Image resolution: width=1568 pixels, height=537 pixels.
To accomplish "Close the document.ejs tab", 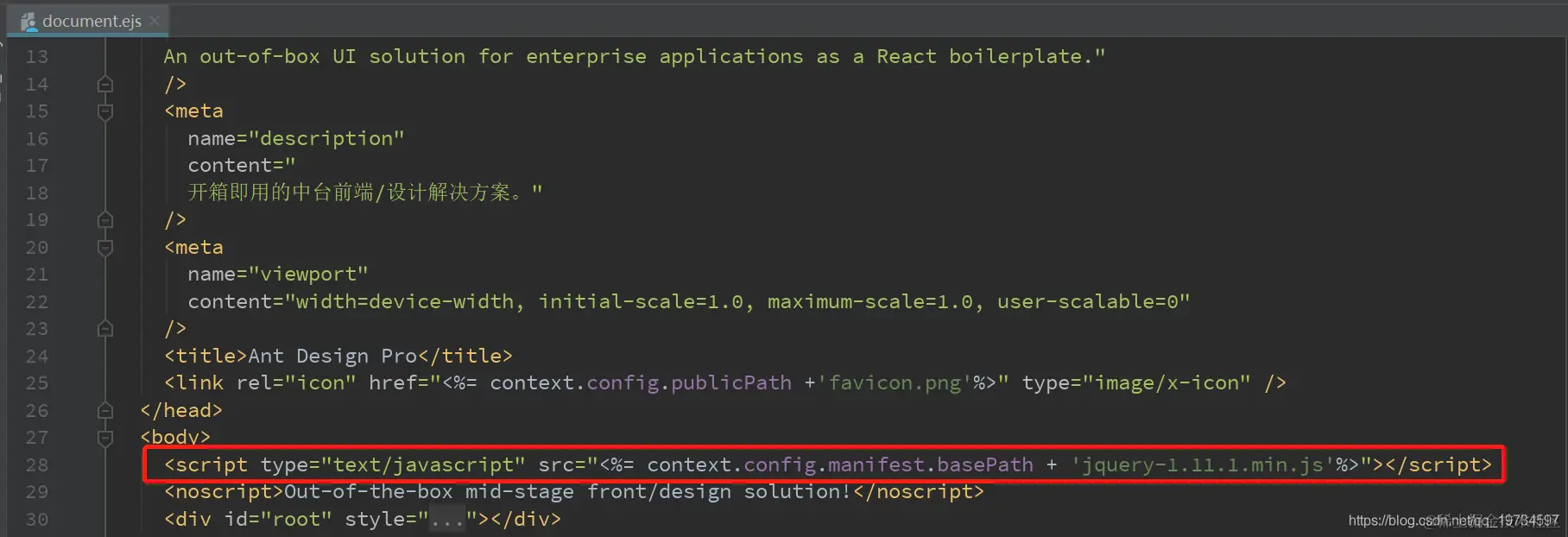I will [155, 21].
